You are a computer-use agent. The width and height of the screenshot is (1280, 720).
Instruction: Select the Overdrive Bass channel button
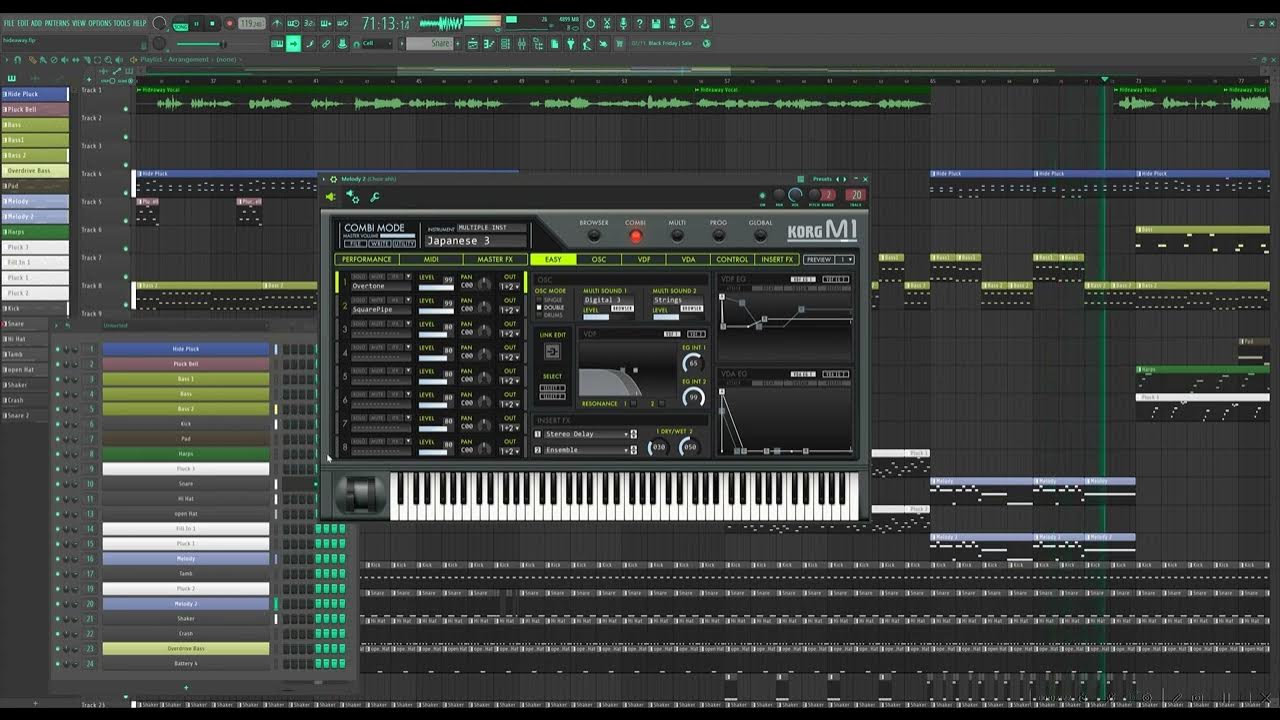(186, 649)
